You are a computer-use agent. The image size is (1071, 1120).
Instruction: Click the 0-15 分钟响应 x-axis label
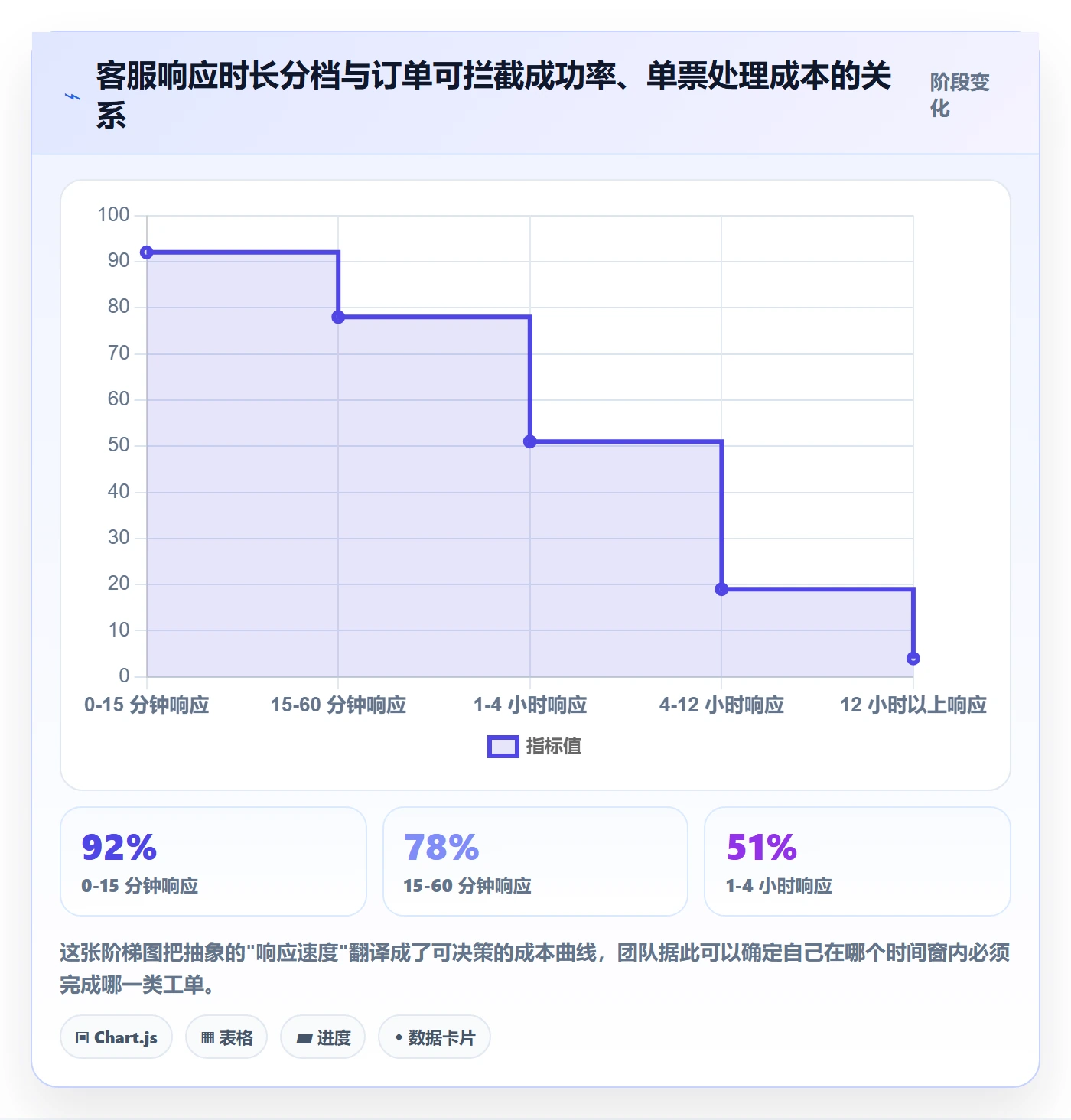[x=147, y=705]
